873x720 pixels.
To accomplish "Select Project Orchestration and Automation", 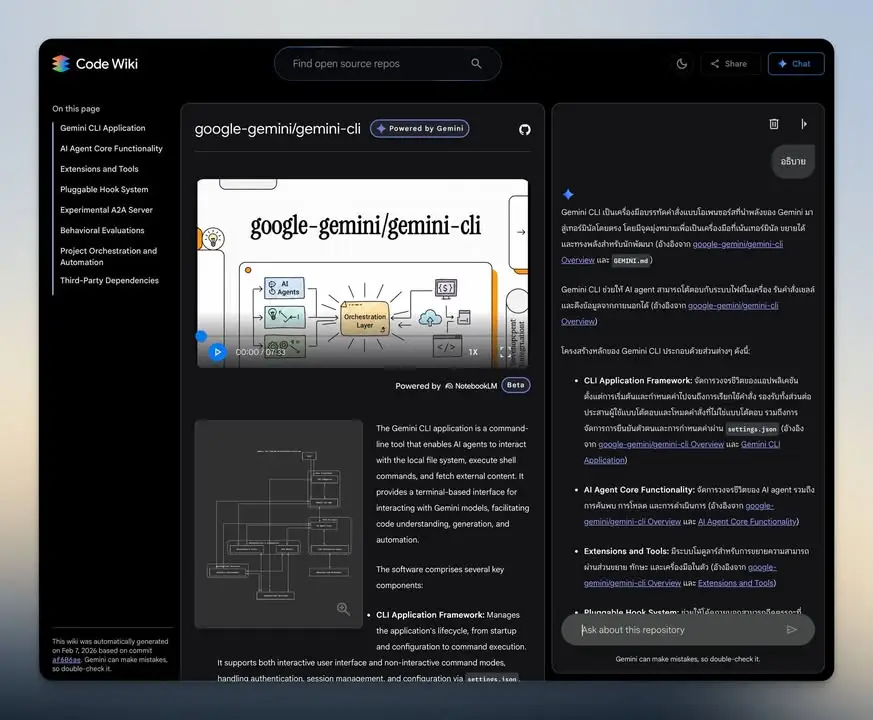I will (x=109, y=257).
